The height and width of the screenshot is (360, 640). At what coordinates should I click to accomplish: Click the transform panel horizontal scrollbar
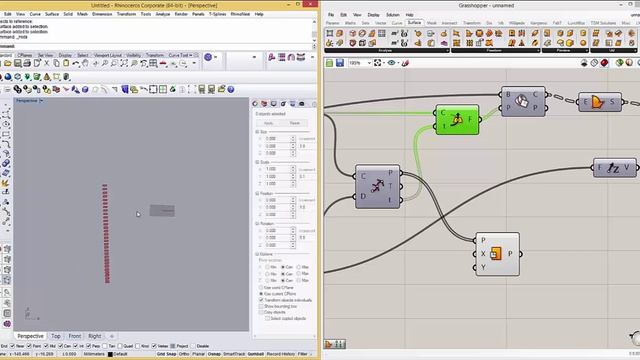tap(284, 336)
